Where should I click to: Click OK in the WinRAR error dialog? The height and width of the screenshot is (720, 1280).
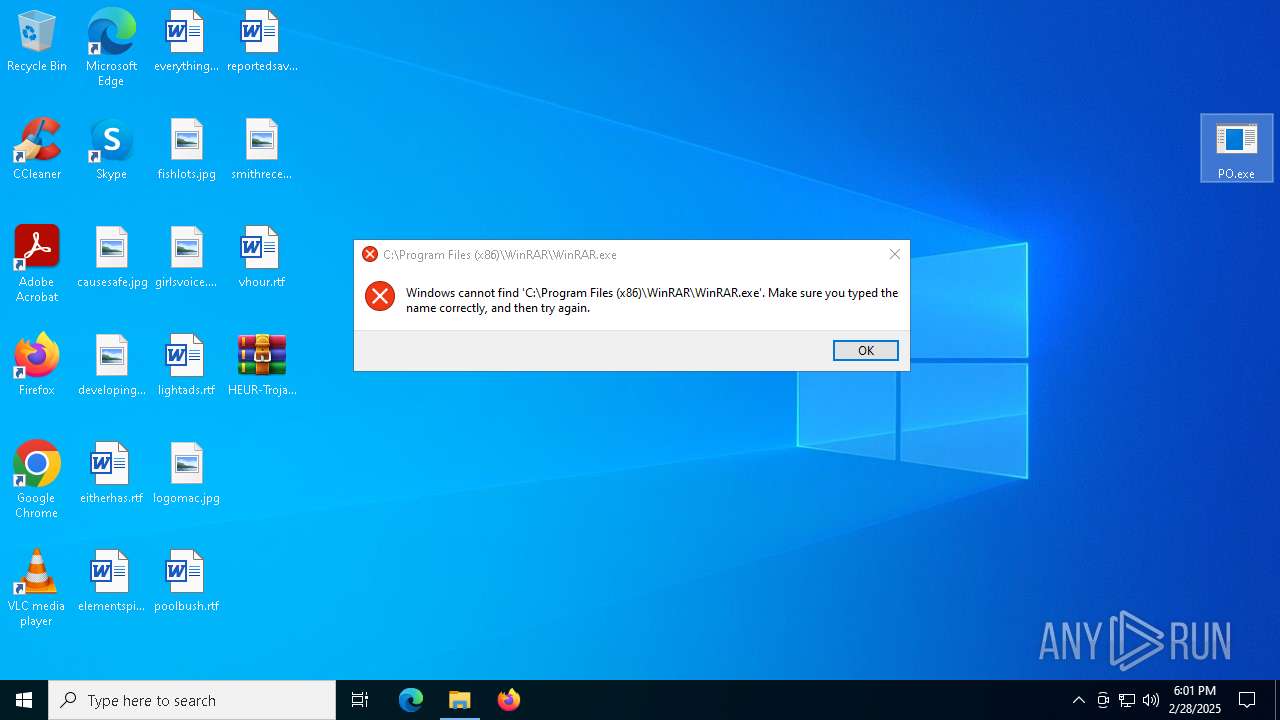(866, 350)
